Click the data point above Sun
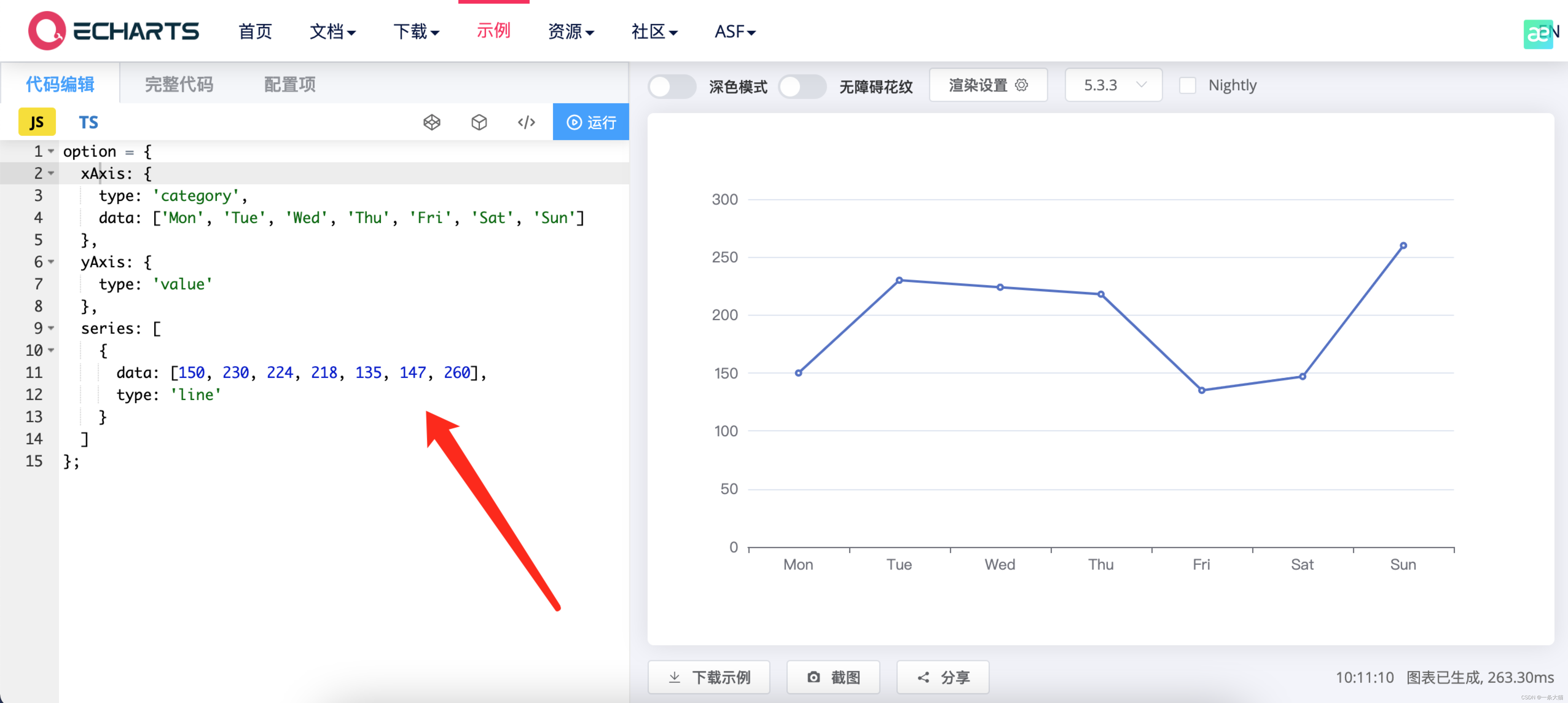The width and height of the screenshot is (1568, 703). click(x=1404, y=245)
